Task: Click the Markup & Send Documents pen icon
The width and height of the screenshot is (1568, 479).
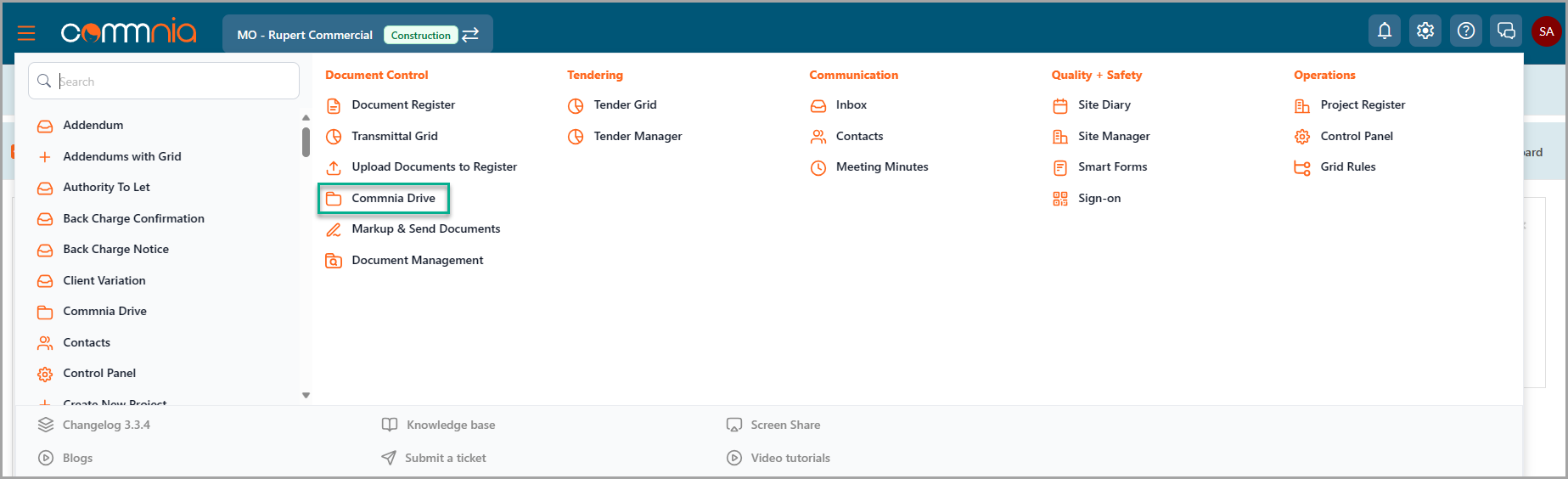Action: coord(334,229)
